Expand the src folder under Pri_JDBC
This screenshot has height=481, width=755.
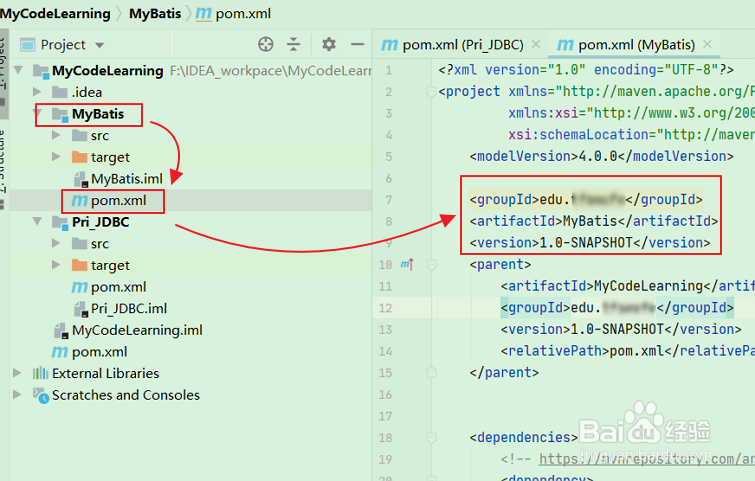(56, 243)
